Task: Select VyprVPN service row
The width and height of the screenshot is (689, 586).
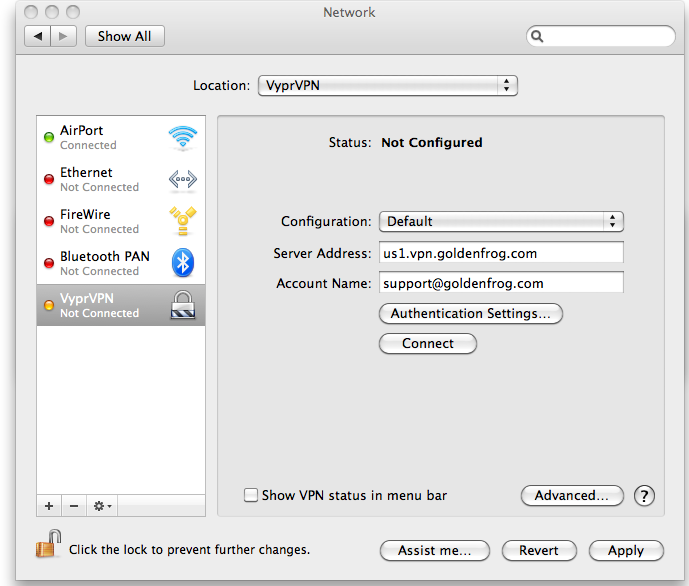Action: (121, 305)
